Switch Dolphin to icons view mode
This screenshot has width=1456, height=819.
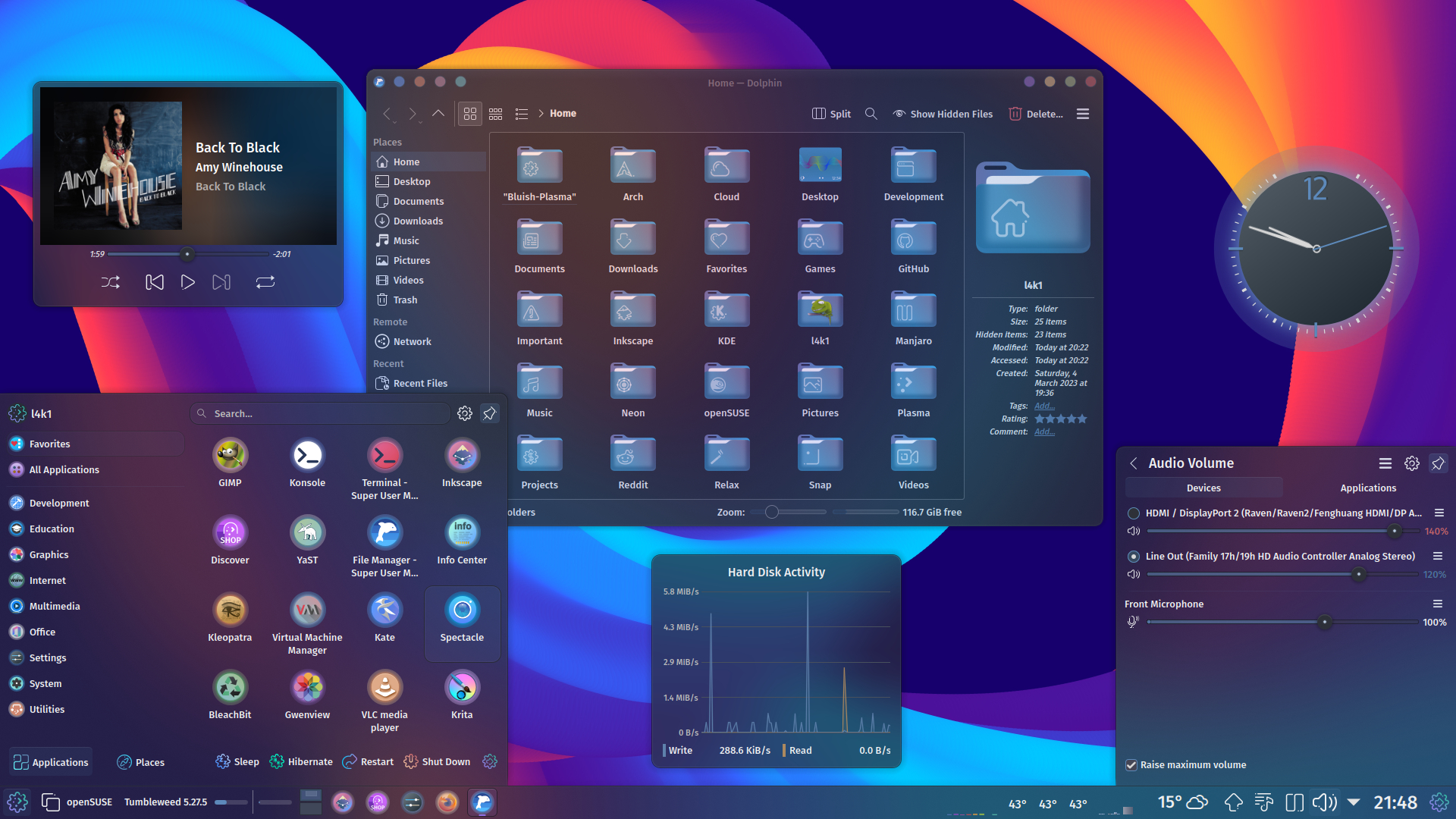coord(470,114)
